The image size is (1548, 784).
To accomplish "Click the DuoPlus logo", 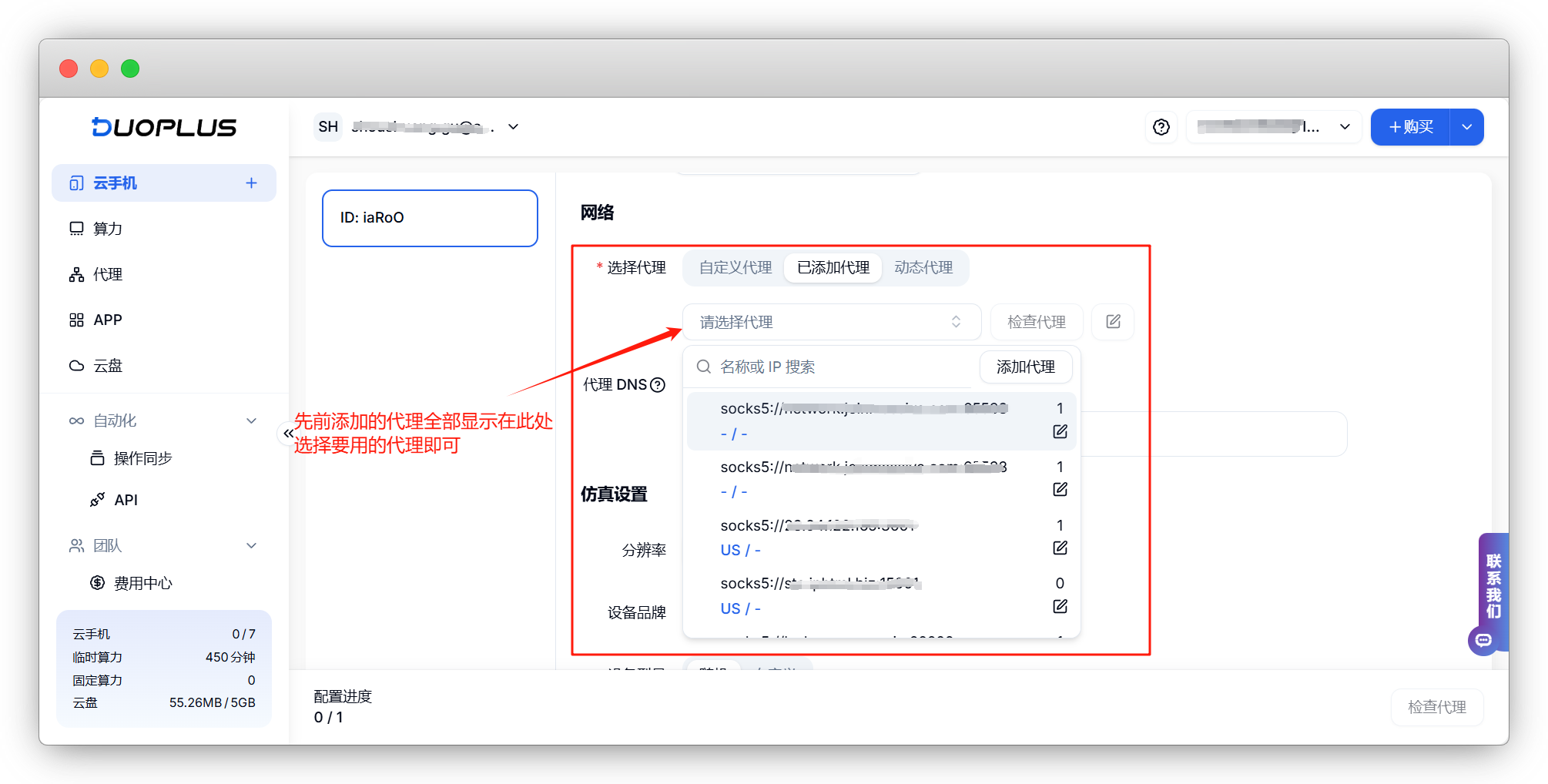I will coord(164,127).
